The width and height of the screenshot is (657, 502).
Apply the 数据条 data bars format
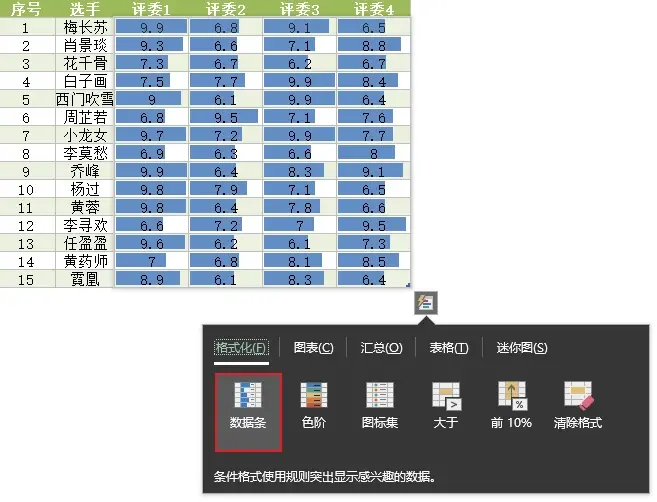coord(248,412)
